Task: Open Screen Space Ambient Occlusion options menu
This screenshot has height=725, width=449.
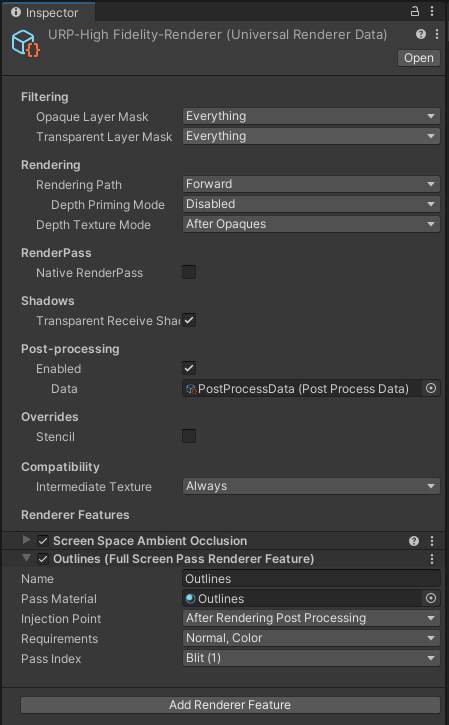Action: 432,541
